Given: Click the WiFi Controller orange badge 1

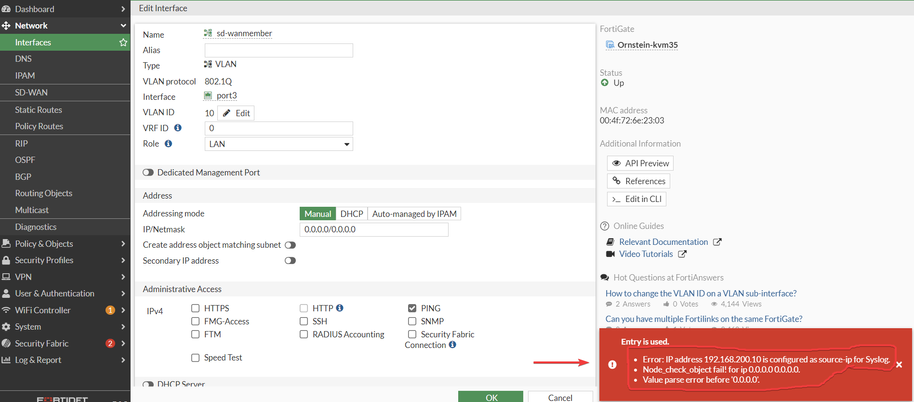Looking at the screenshot, I should point(110,310).
